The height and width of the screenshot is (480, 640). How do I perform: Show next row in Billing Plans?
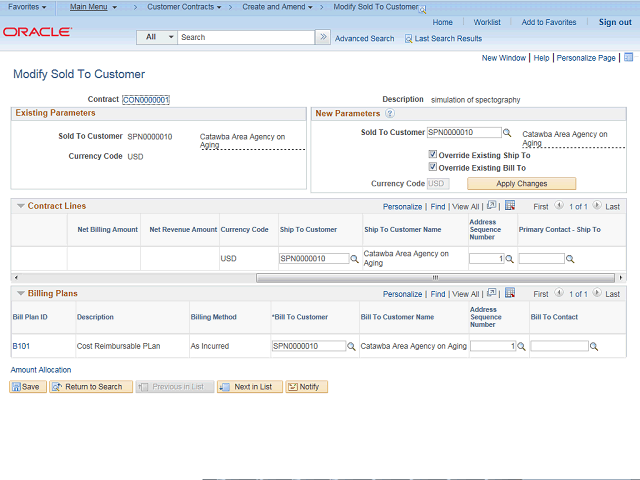(x=597, y=293)
